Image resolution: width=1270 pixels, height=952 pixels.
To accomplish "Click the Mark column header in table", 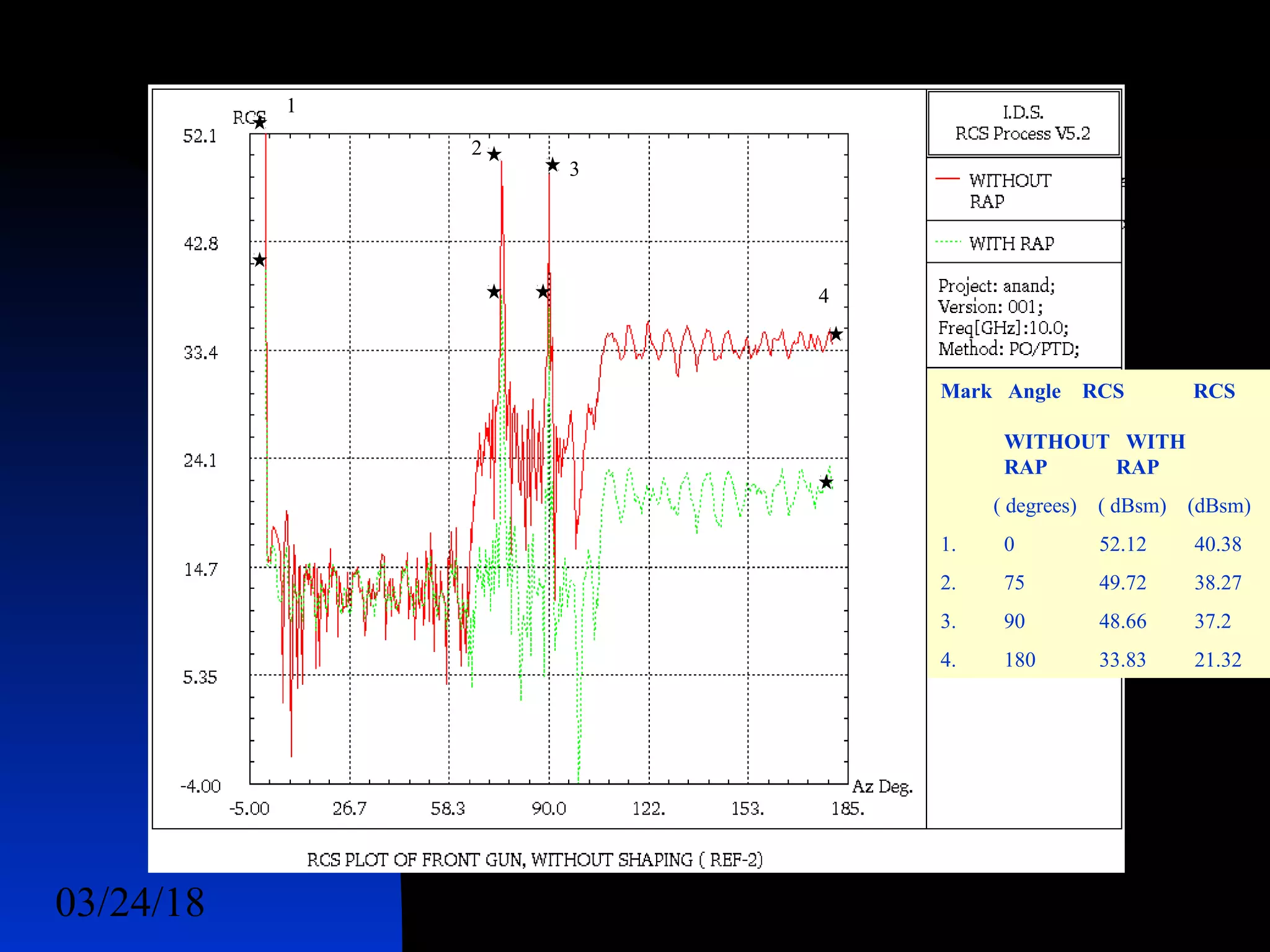I will (x=966, y=391).
